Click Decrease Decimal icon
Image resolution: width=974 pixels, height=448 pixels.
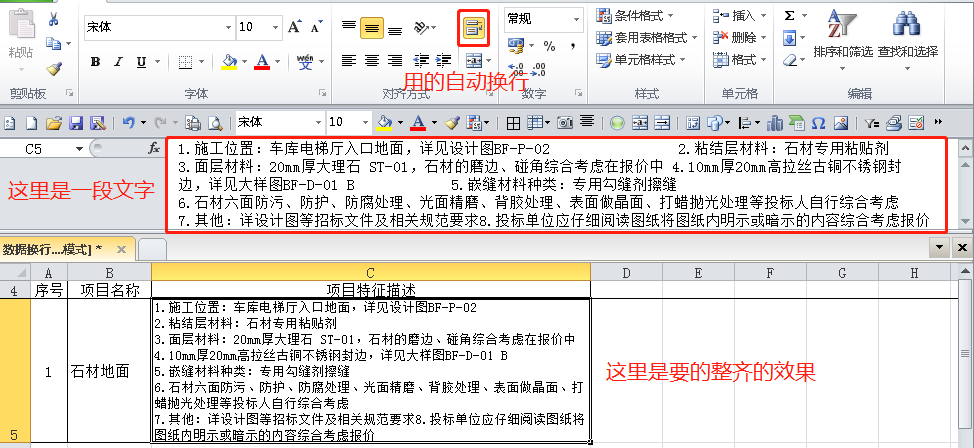pyautogui.click(x=539, y=68)
